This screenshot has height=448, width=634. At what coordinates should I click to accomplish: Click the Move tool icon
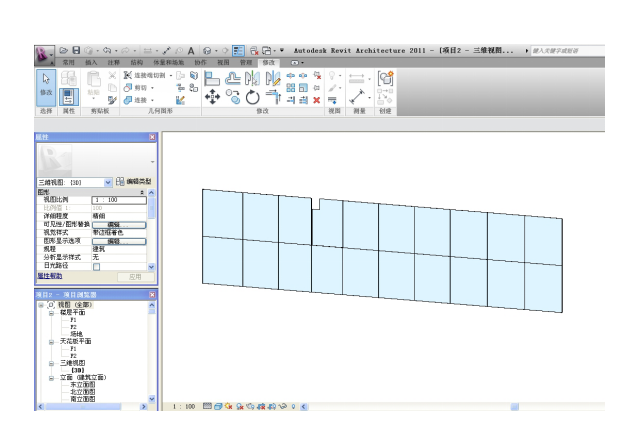pos(212,97)
